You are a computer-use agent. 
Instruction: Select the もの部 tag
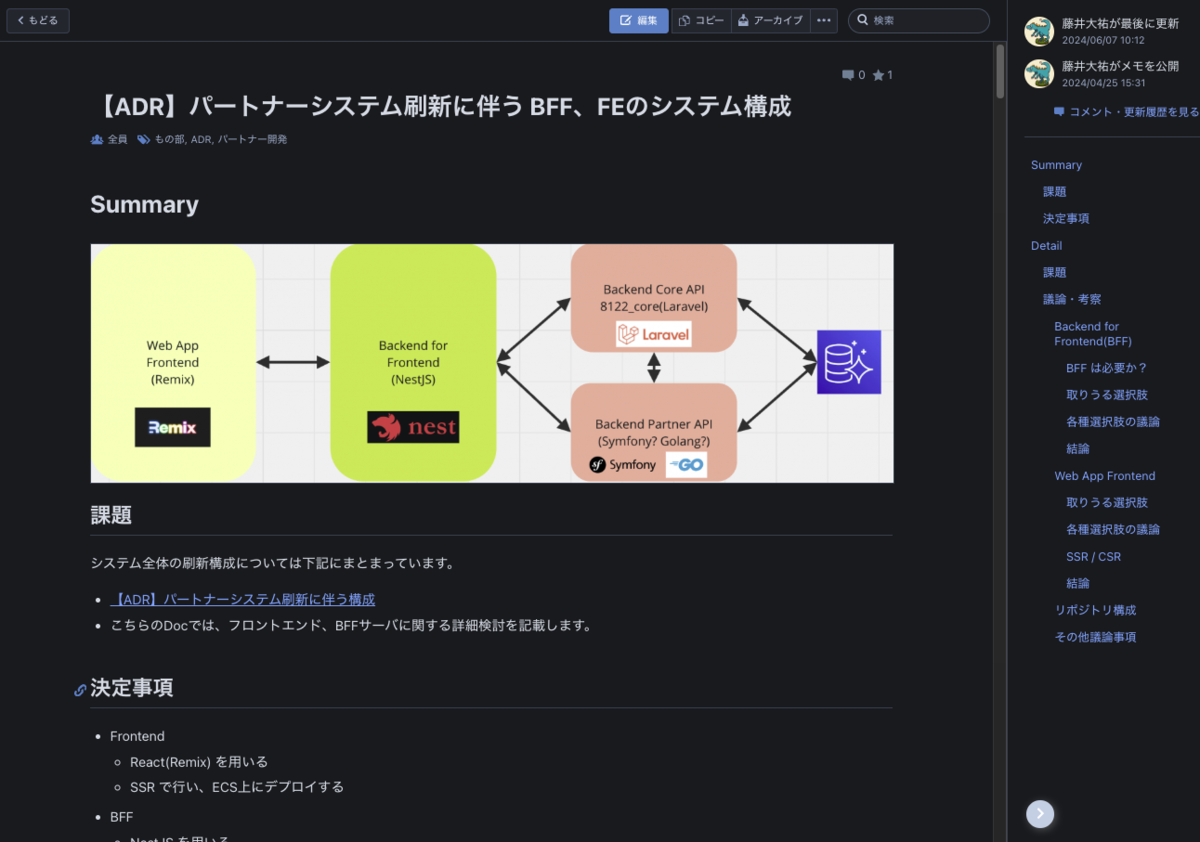169,140
